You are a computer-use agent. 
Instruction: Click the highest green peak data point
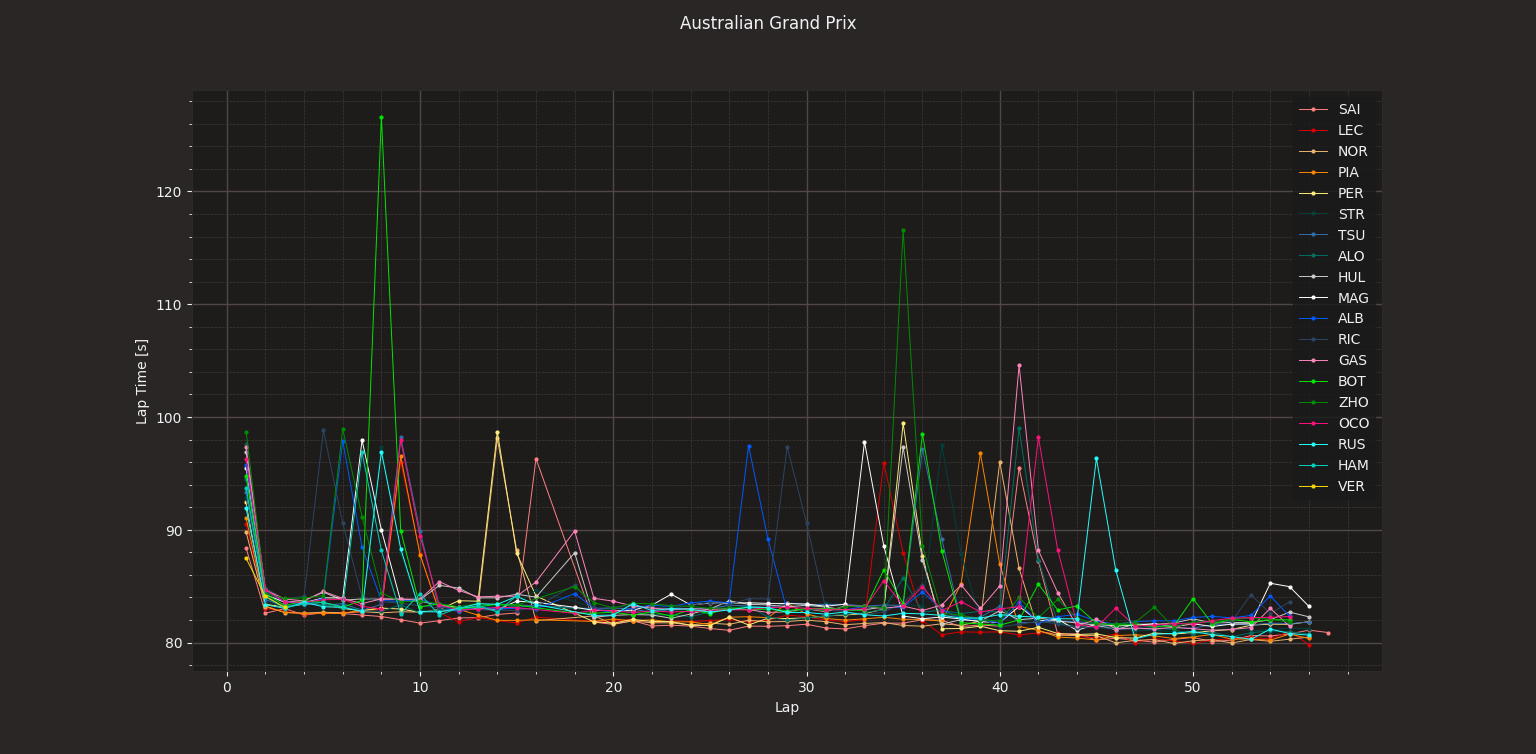(x=381, y=117)
